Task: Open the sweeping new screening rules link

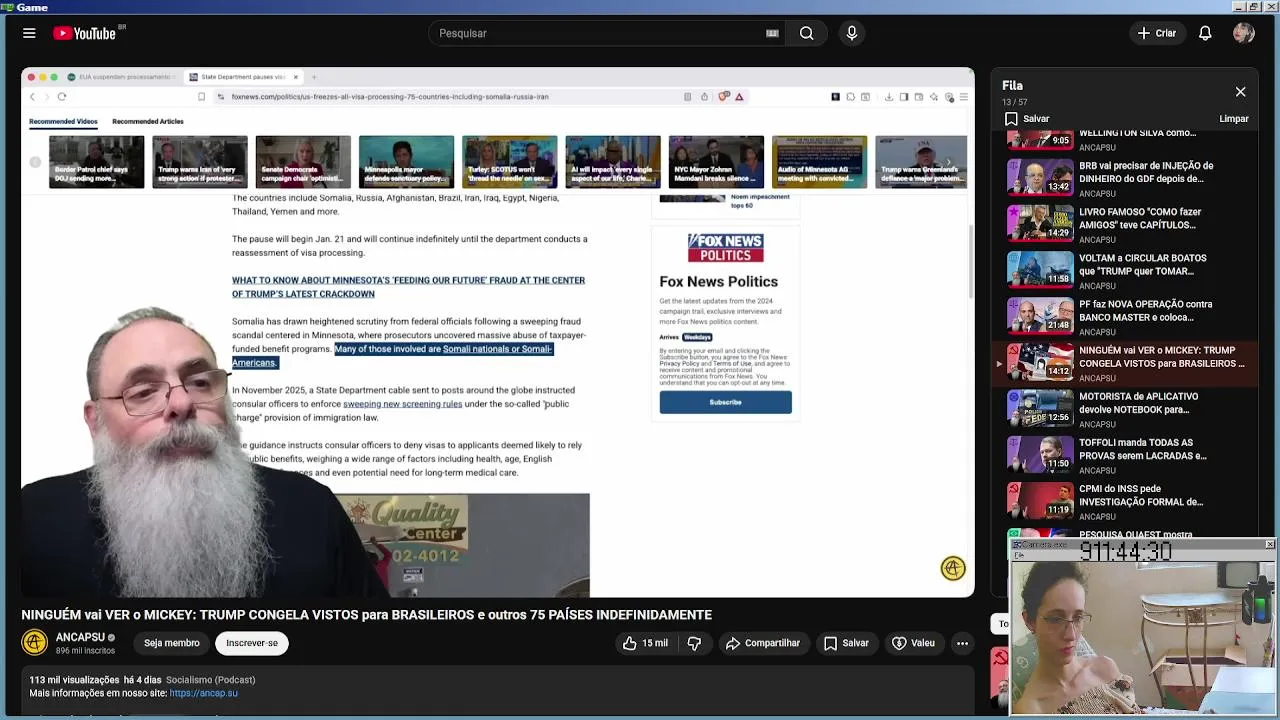Action: coord(402,404)
